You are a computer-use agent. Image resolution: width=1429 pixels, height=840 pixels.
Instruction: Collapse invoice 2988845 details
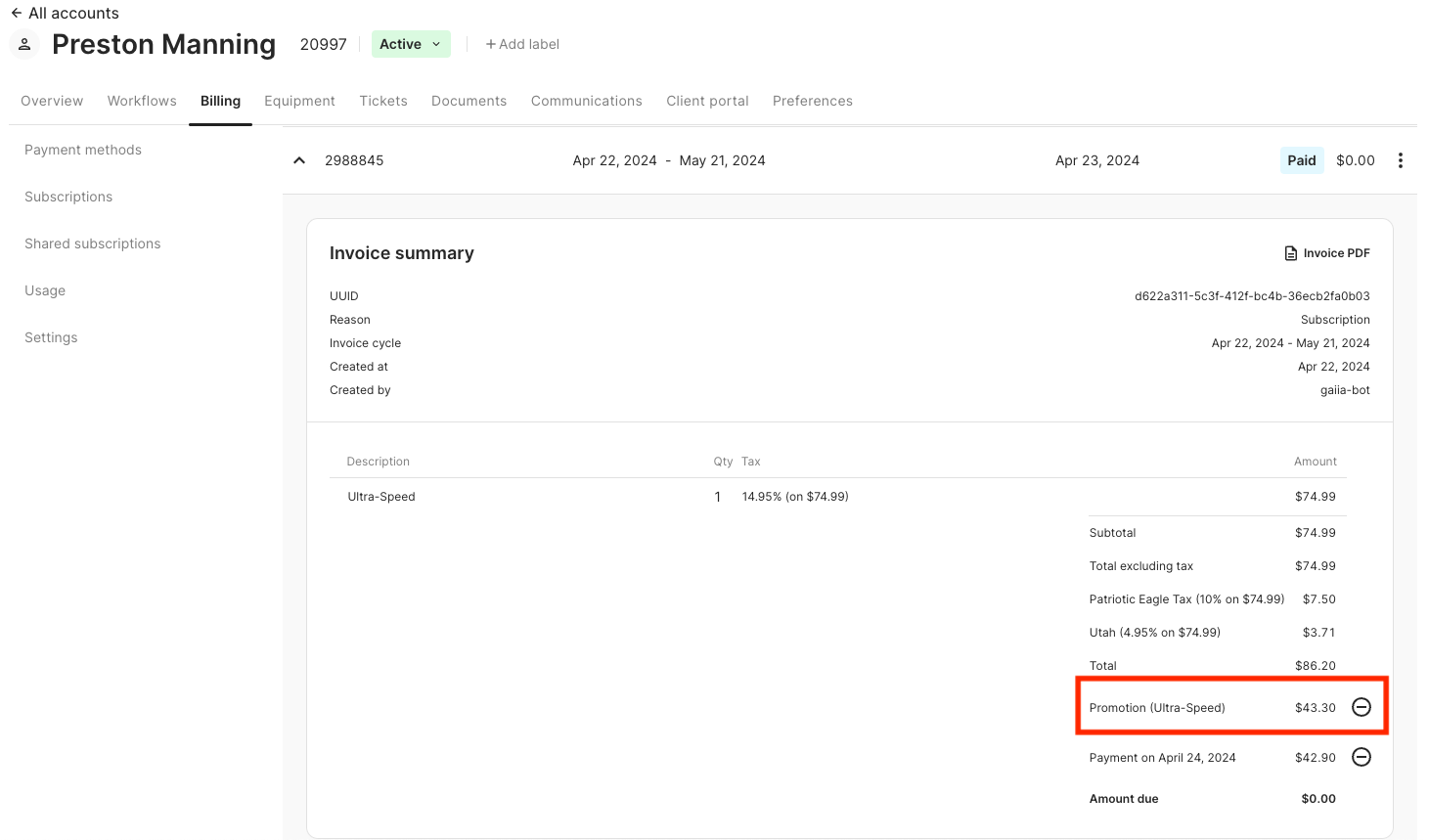[299, 160]
